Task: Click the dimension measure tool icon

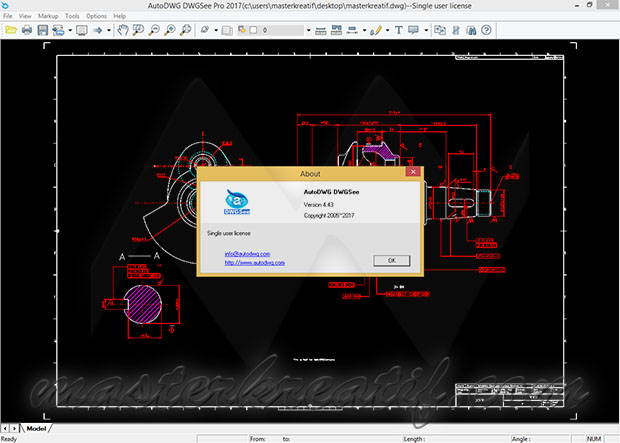Action: click(352, 30)
